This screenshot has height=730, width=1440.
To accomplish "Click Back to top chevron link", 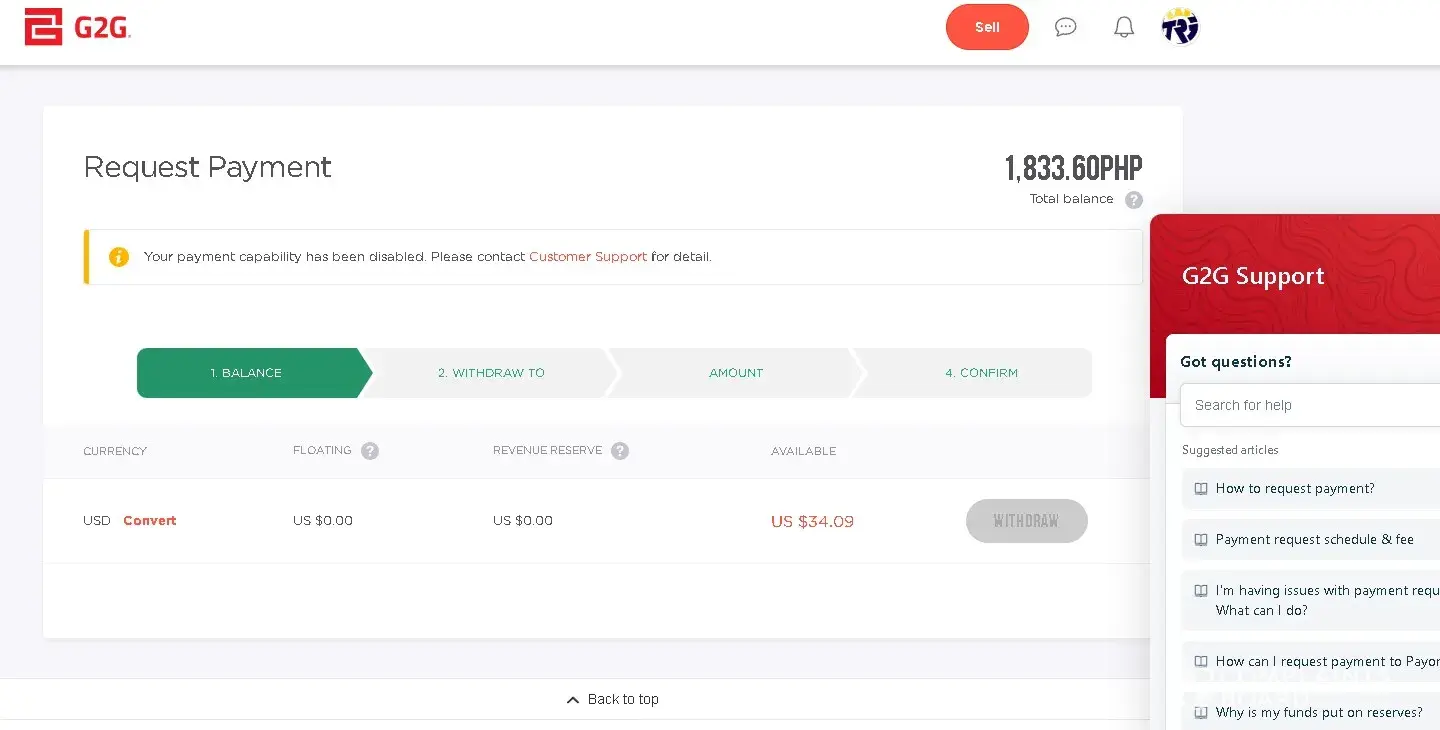I will pos(613,699).
